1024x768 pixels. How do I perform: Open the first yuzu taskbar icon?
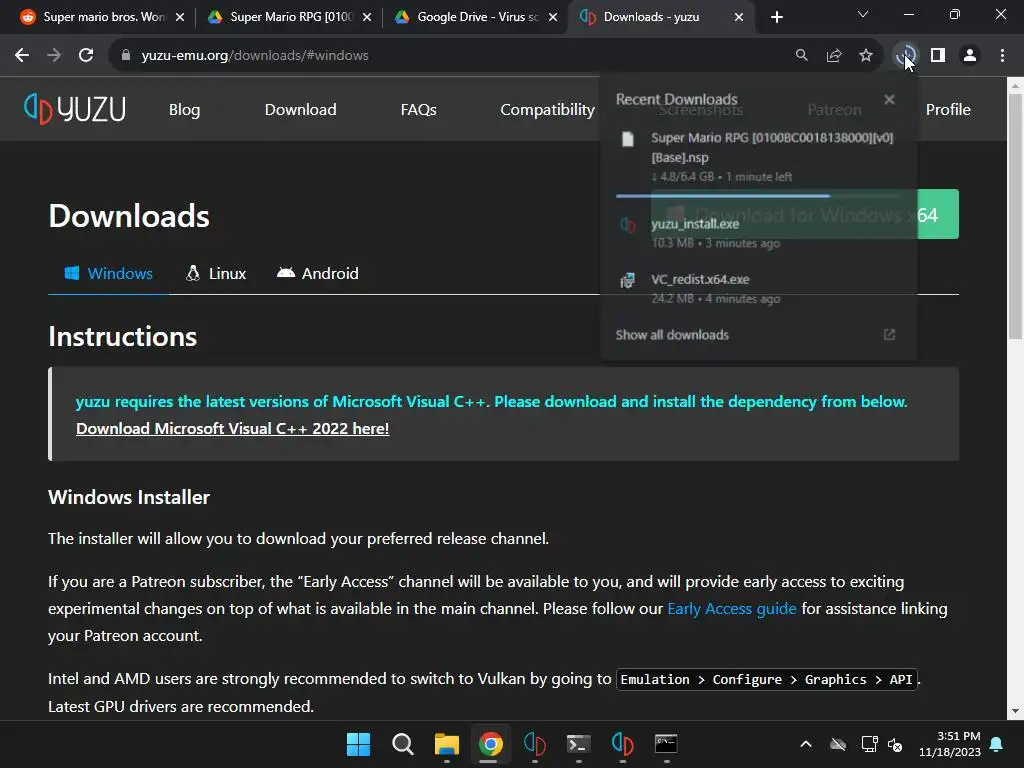click(535, 744)
